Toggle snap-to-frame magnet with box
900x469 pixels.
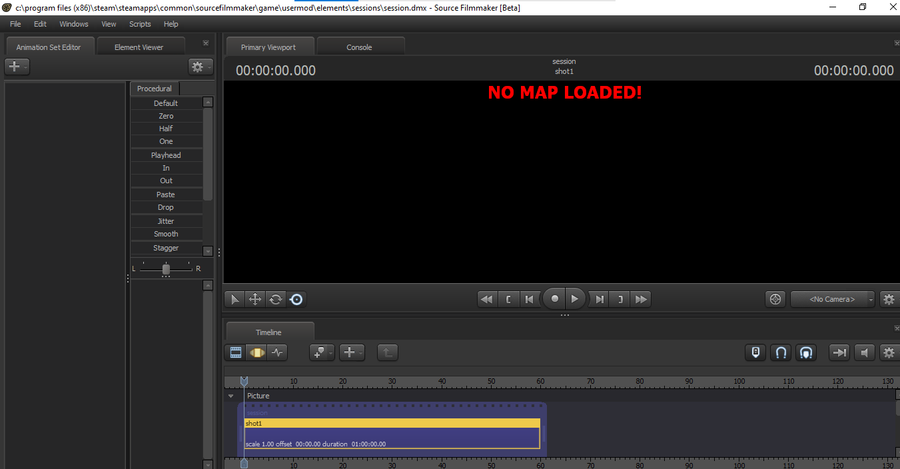click(806, 352)
